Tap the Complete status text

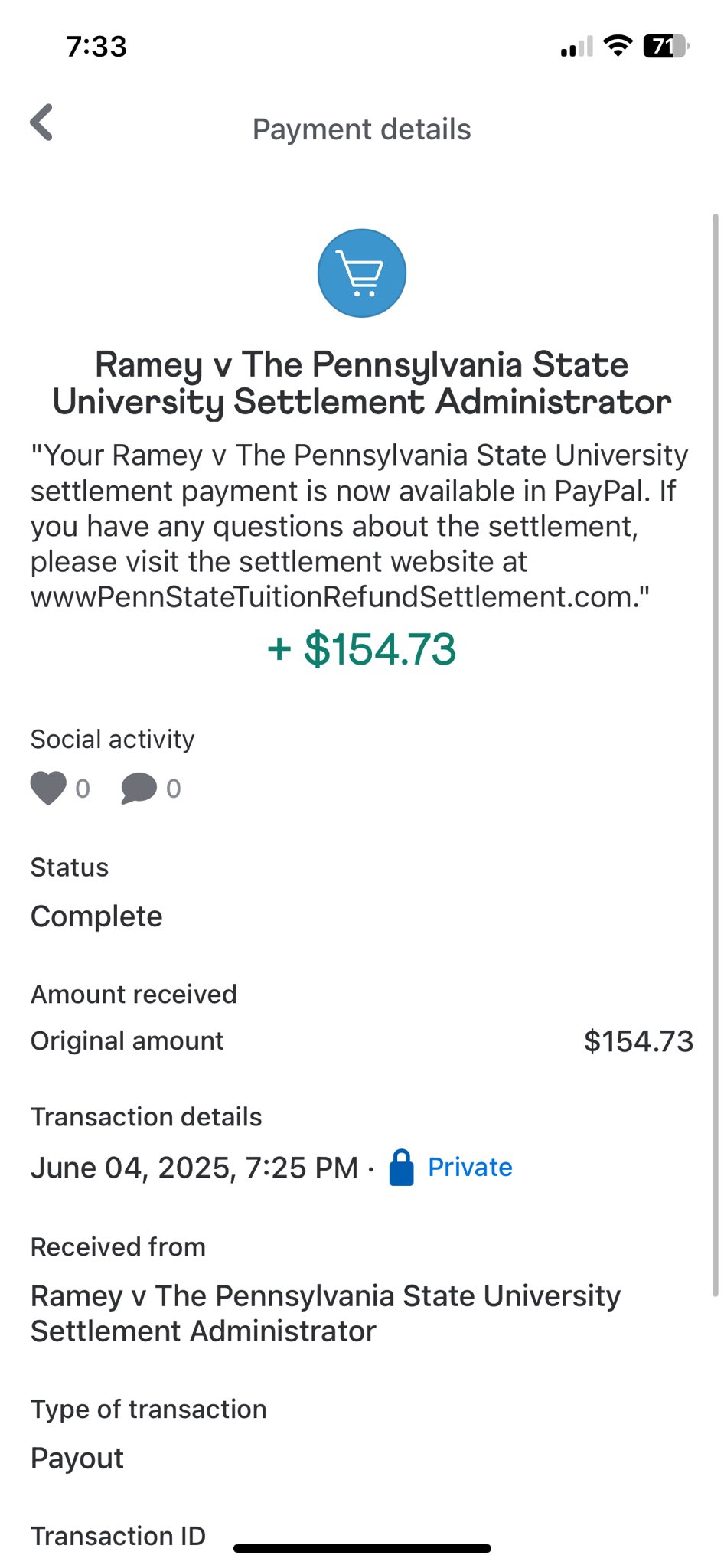pyautogui.click(x=96, y=916)
